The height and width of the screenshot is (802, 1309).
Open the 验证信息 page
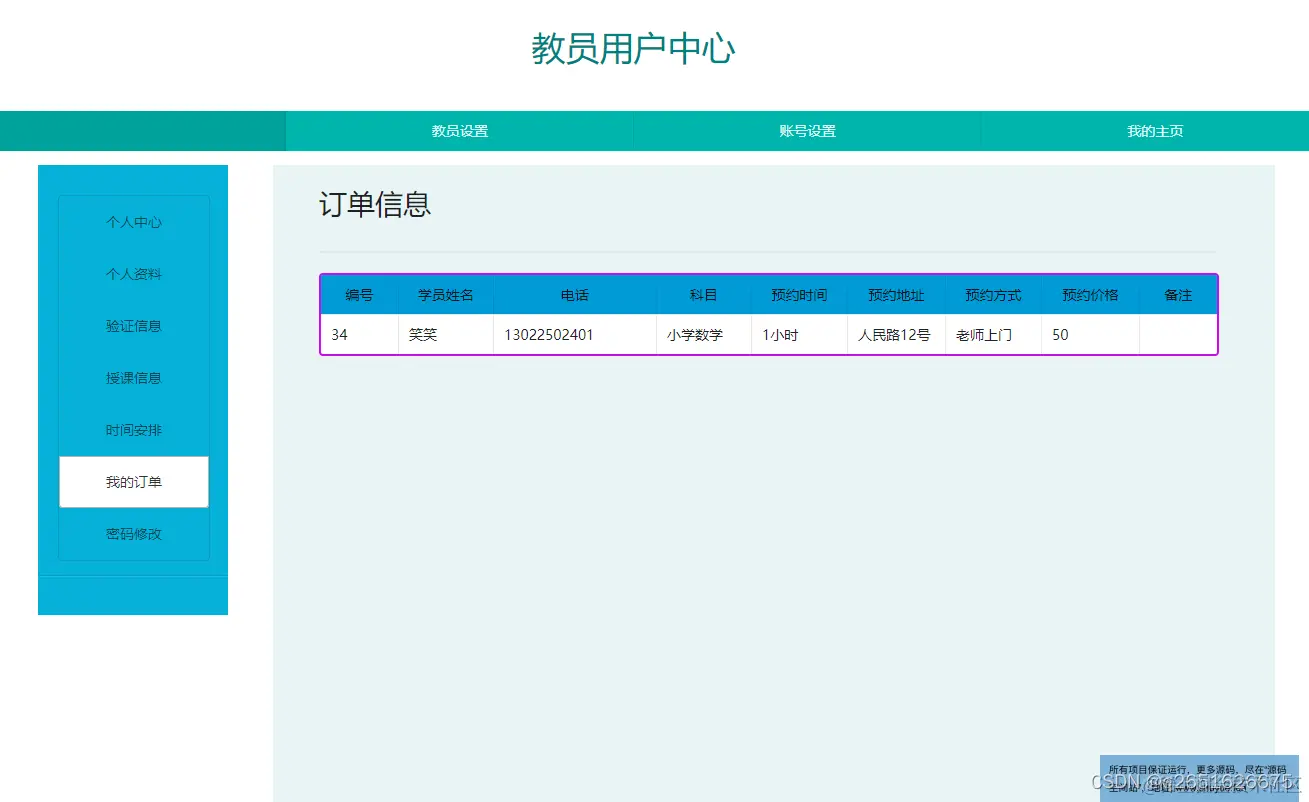134,325
